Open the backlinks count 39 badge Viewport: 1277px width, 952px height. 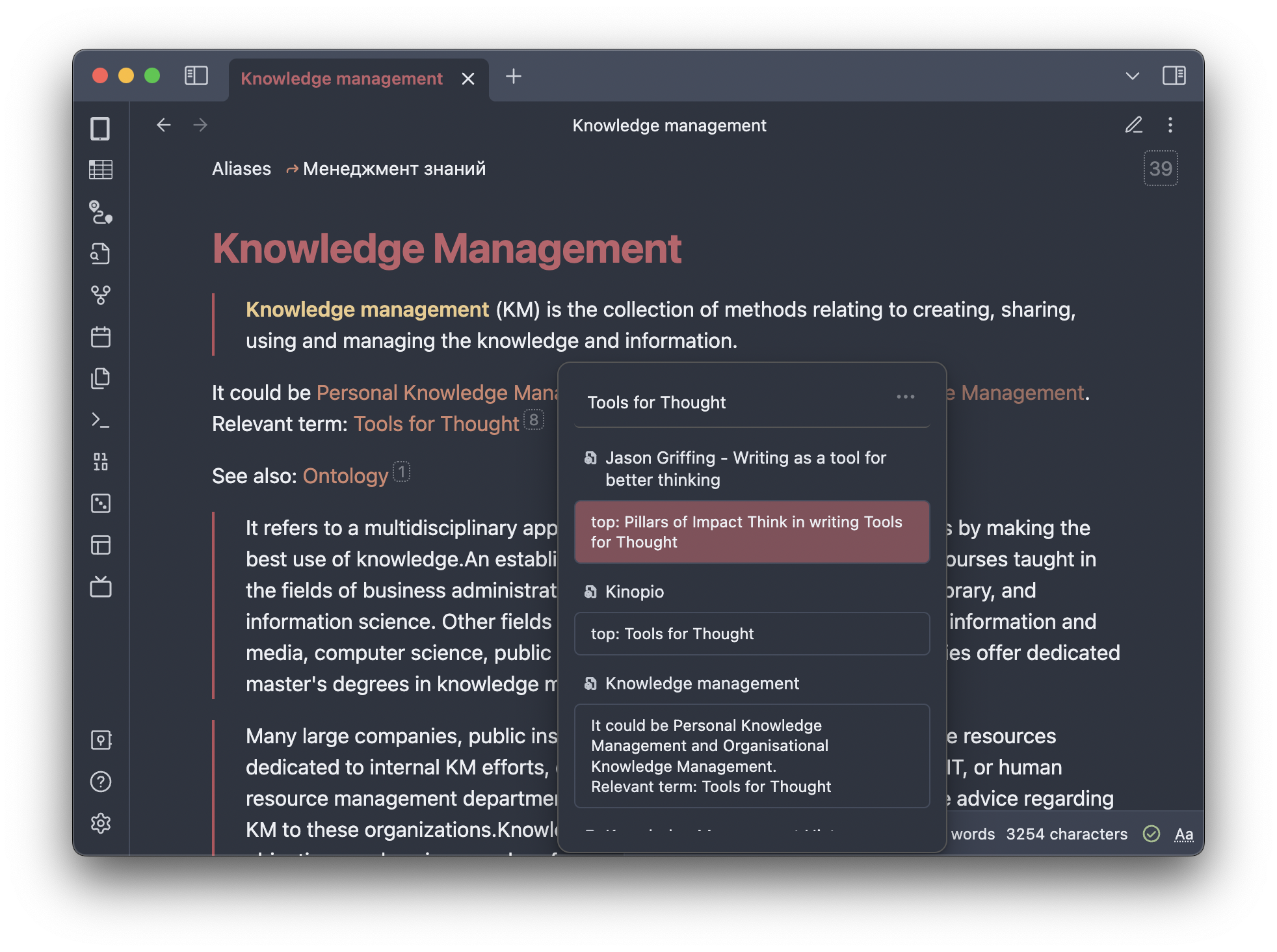[x=1161, y=168]
